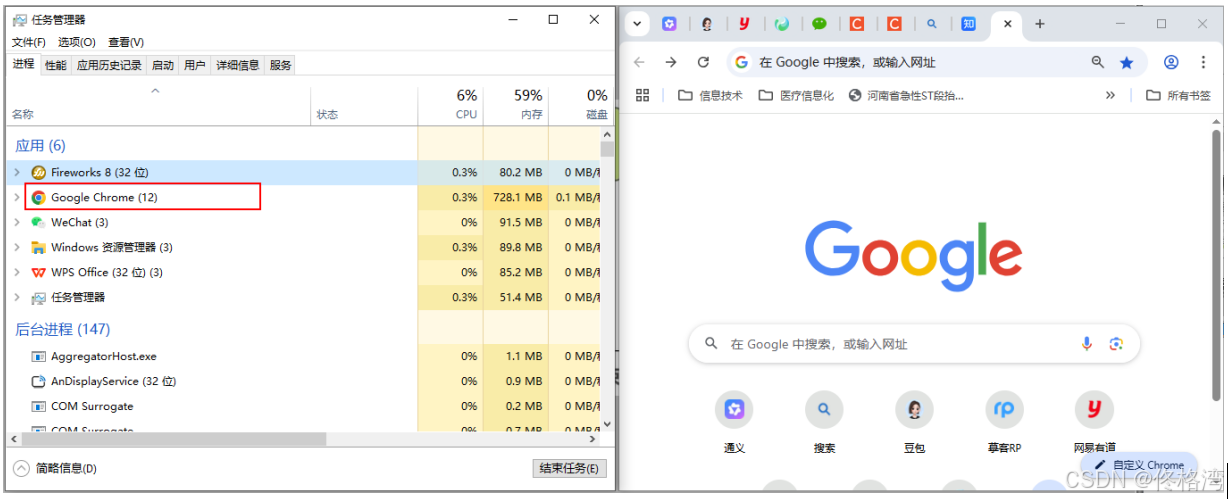Image resolution: width=1228 pixels, height=499 pixels.
Task: Sort by the 状态 column header
Action: pyautogui.click(x=365, y=105)
